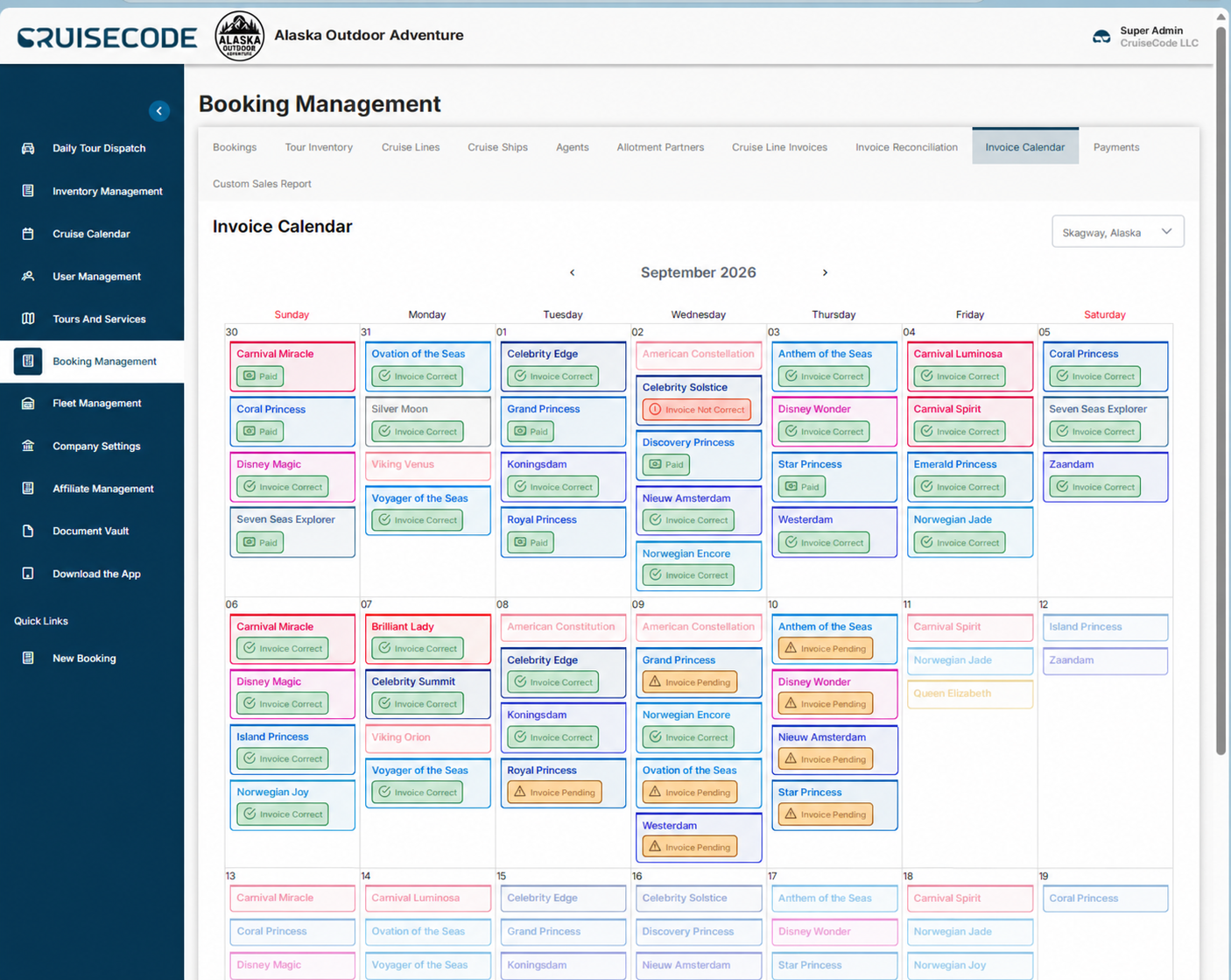
Task: Click the Daily Tour Dispatch bus icon
Action: pyautogui.click(x=28, y=148)
